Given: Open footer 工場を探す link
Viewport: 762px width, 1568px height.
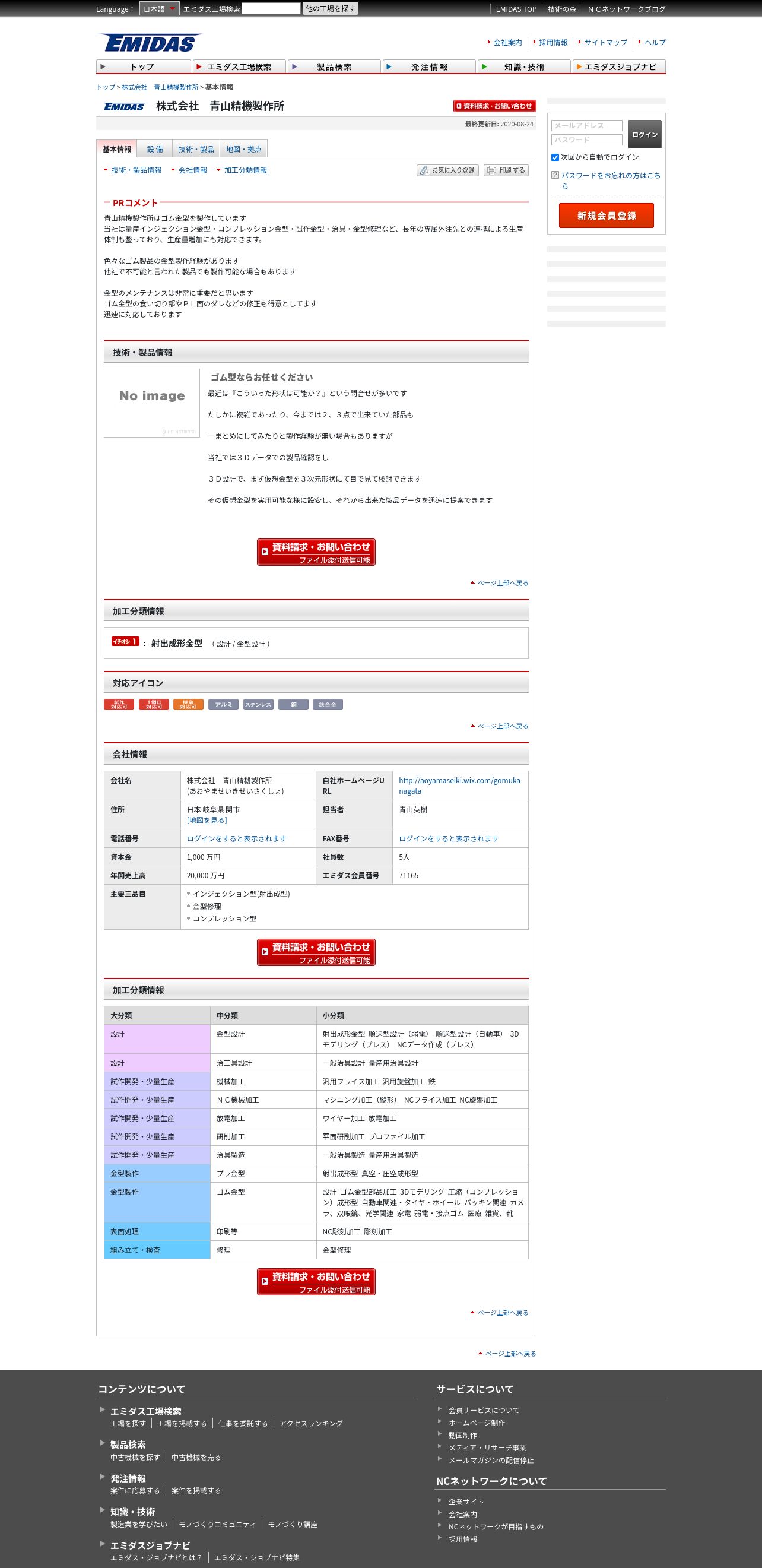Looking at the screenshot, I should pyautogui.click(x=128, y=1423).
